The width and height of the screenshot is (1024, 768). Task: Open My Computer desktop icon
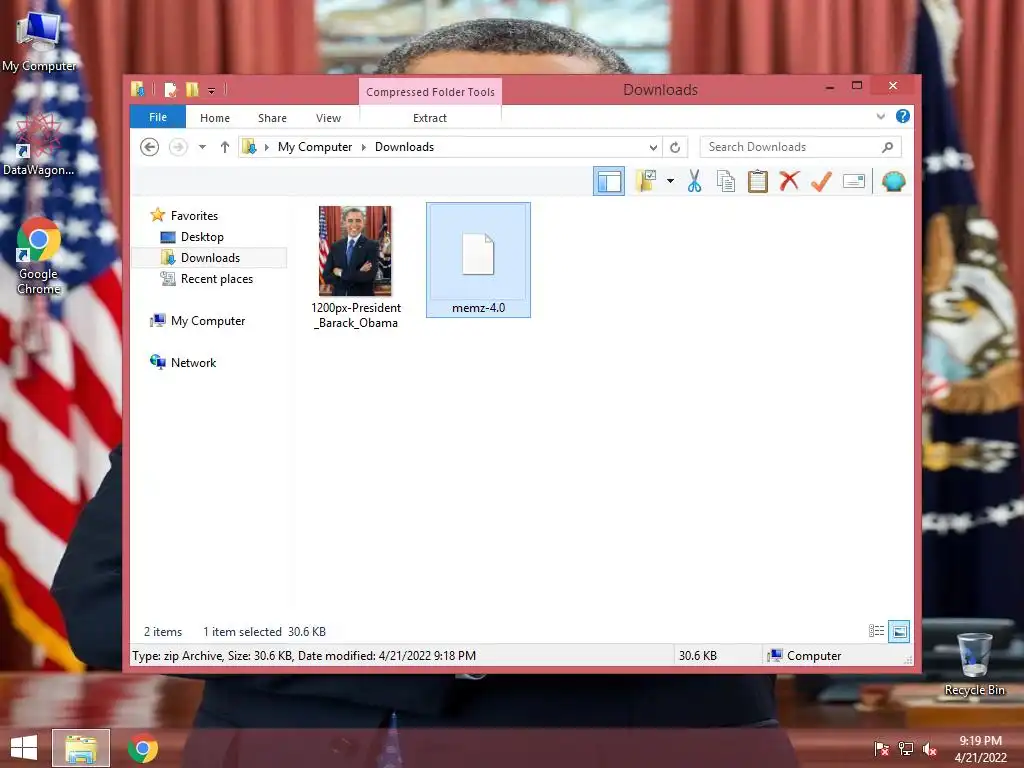[39, 40]
